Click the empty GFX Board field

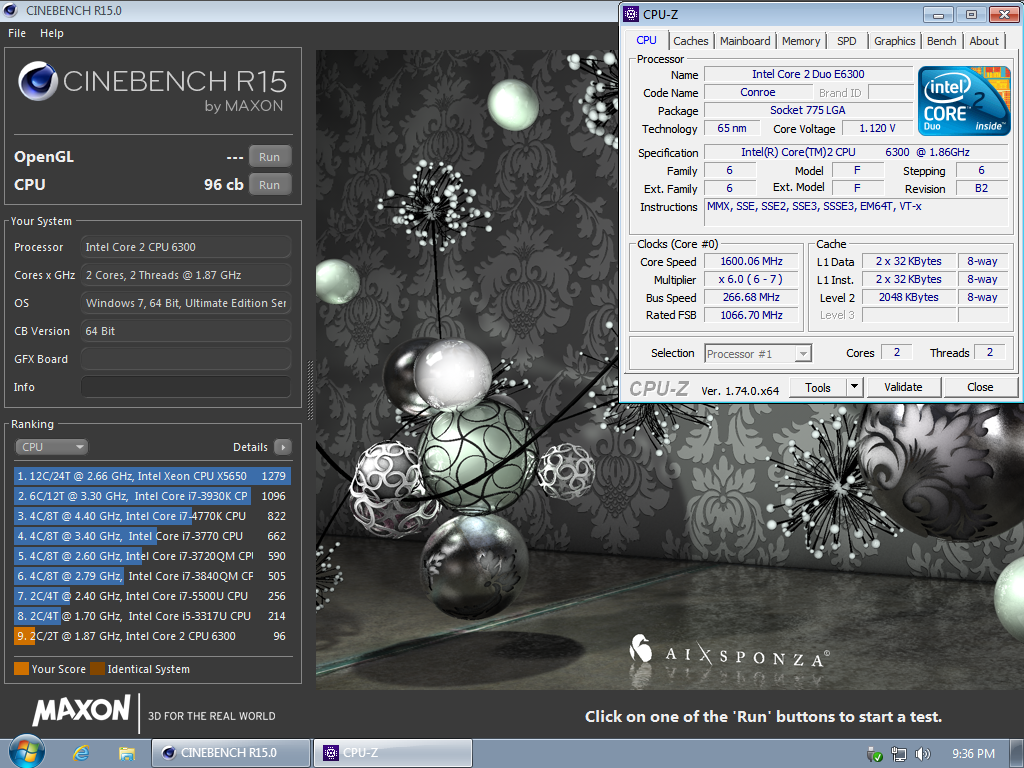coord(185,359)
